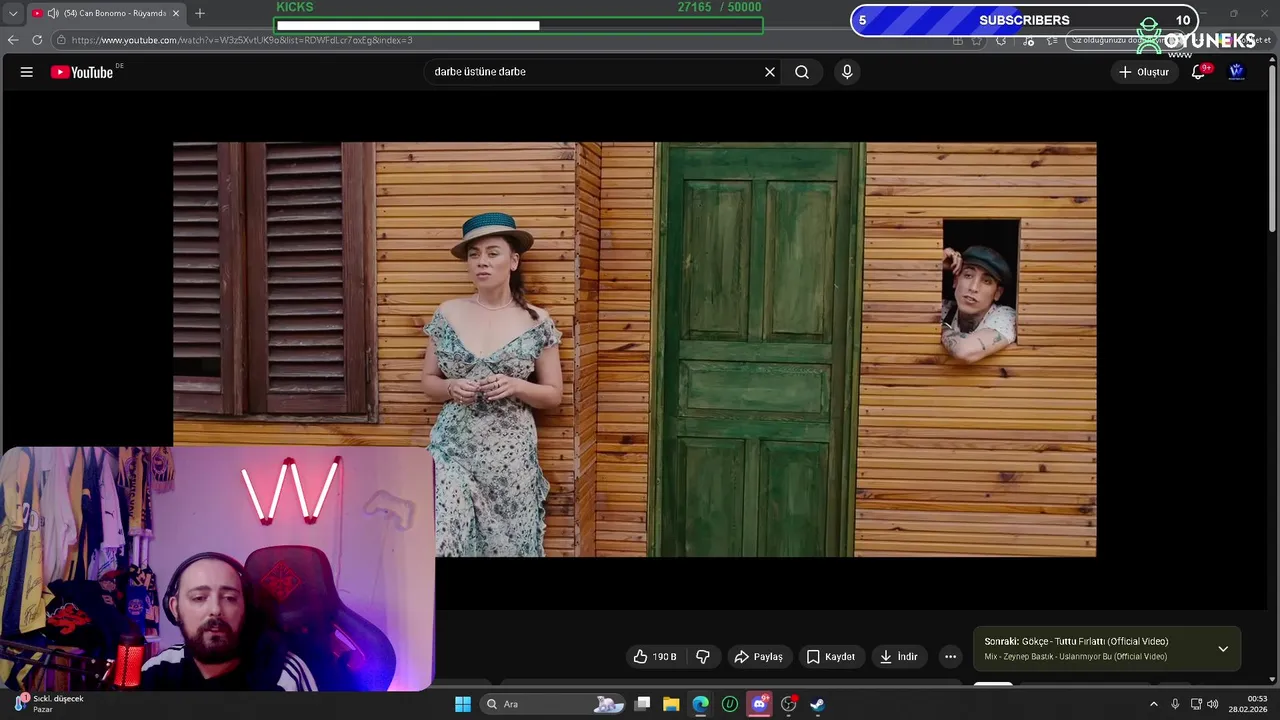The width and height of the screenshot is (1280, 720).
Task: Start voice search with microphone icon
Action: tap(847, 72)
